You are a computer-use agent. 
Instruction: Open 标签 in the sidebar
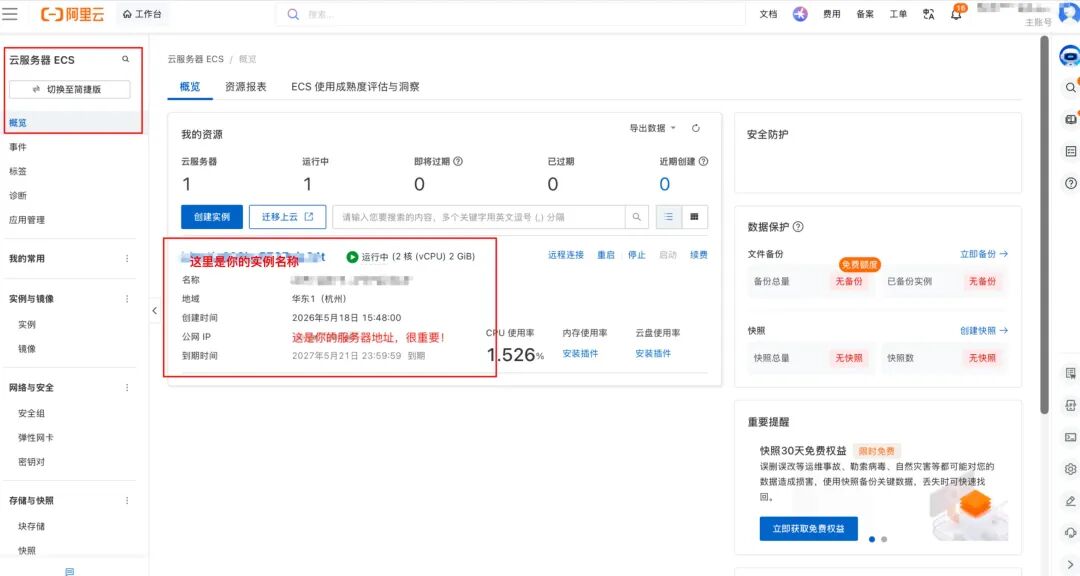(18, 171)
